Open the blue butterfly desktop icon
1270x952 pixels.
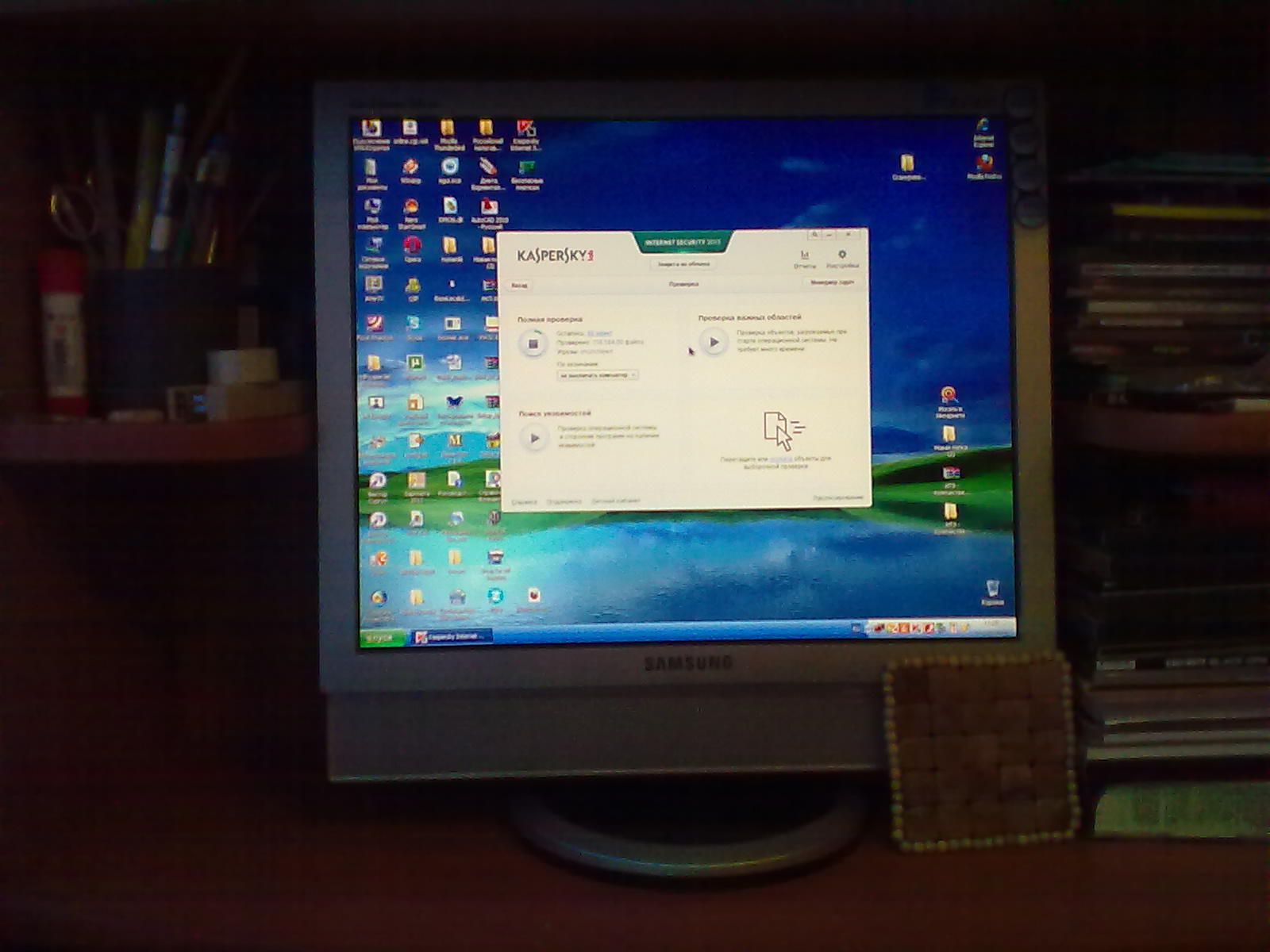click(455, 407)
